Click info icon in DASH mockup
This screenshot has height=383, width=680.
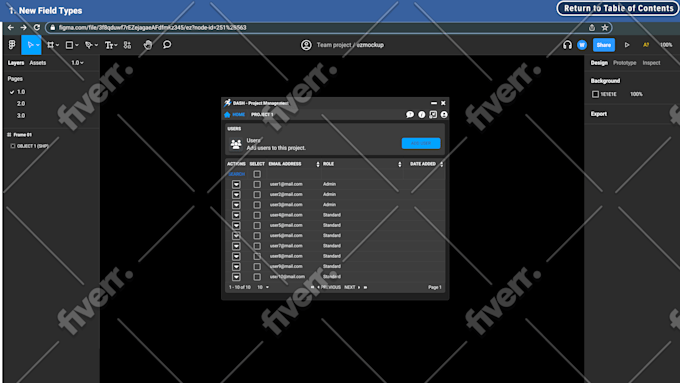coord(422,115)
